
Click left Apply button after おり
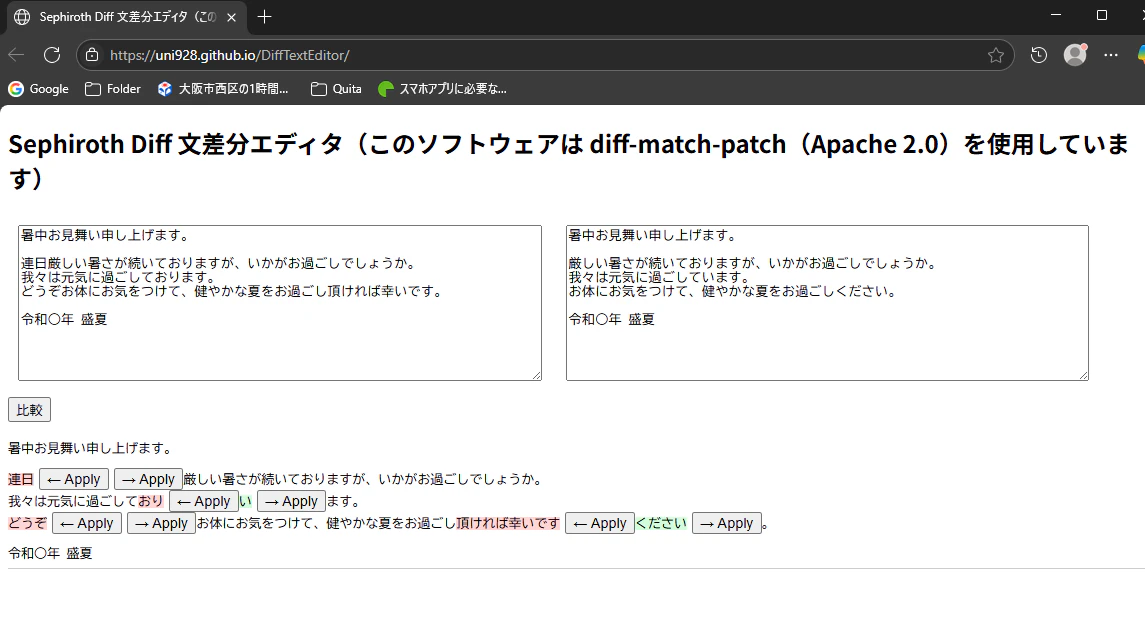[204, 501]
